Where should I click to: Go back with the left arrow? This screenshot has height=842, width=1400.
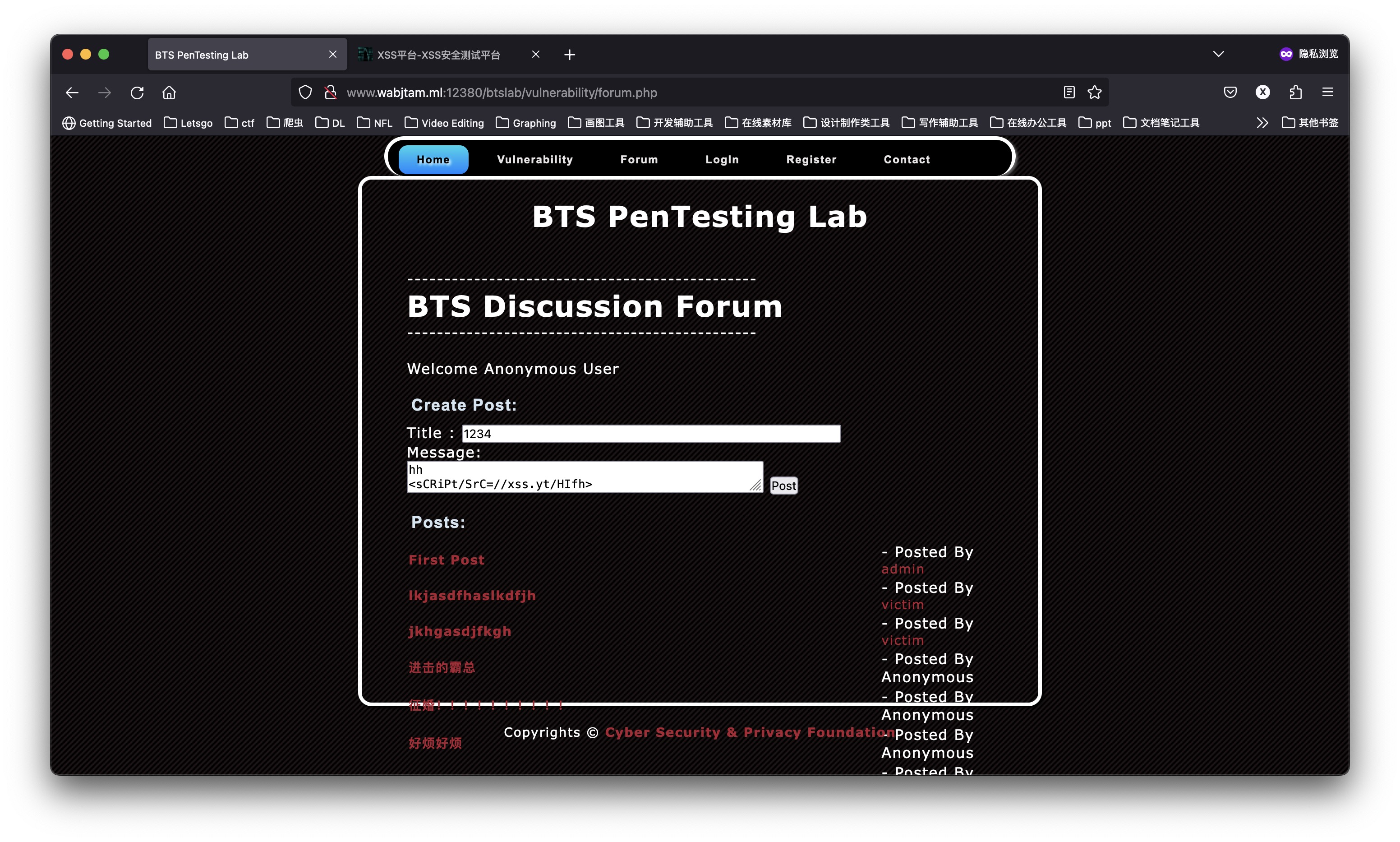[72, 93]
